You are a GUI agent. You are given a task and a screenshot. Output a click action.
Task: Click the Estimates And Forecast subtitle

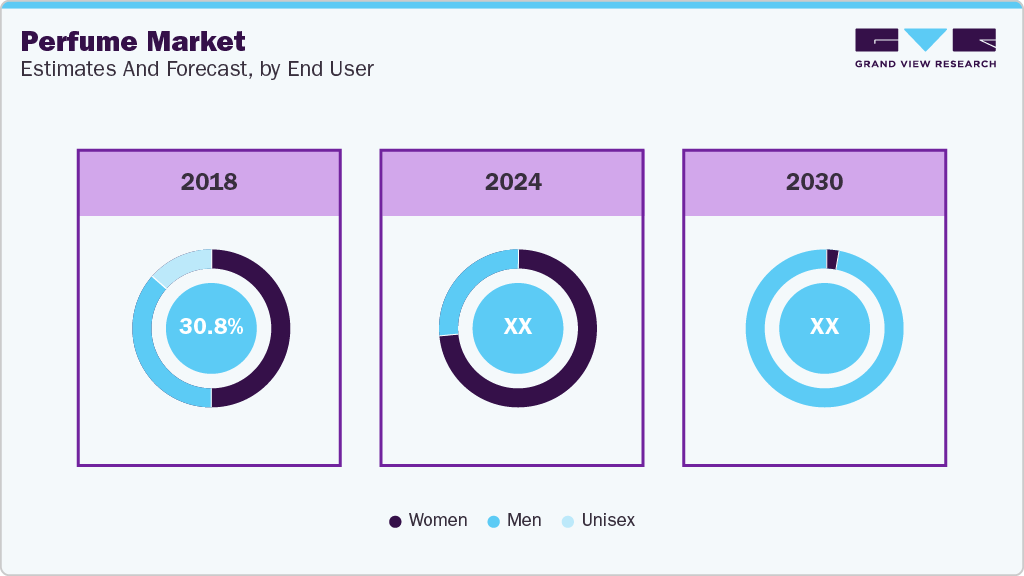coord(197,69)
